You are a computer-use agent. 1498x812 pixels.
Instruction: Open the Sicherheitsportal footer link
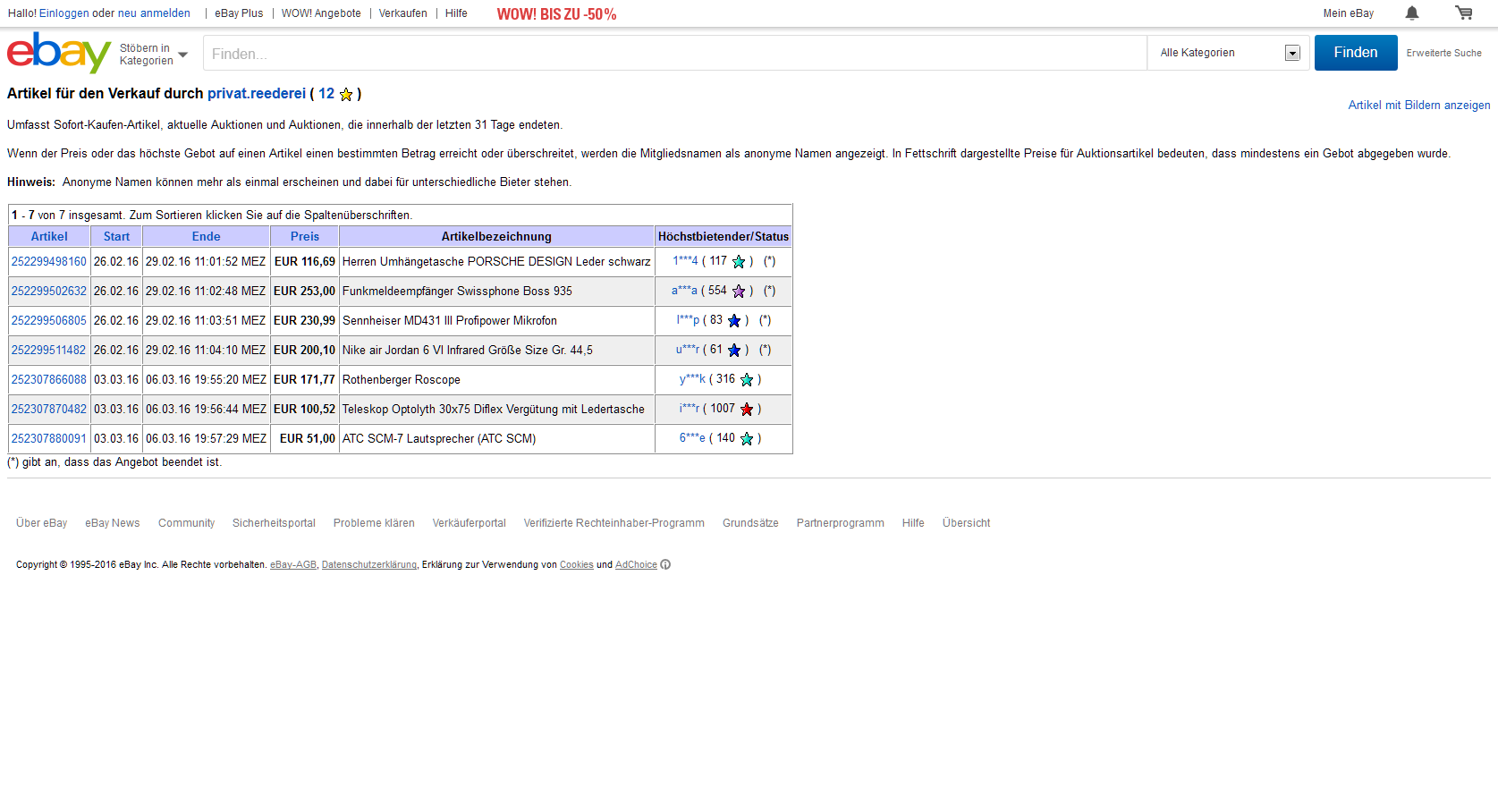[274, 523]
